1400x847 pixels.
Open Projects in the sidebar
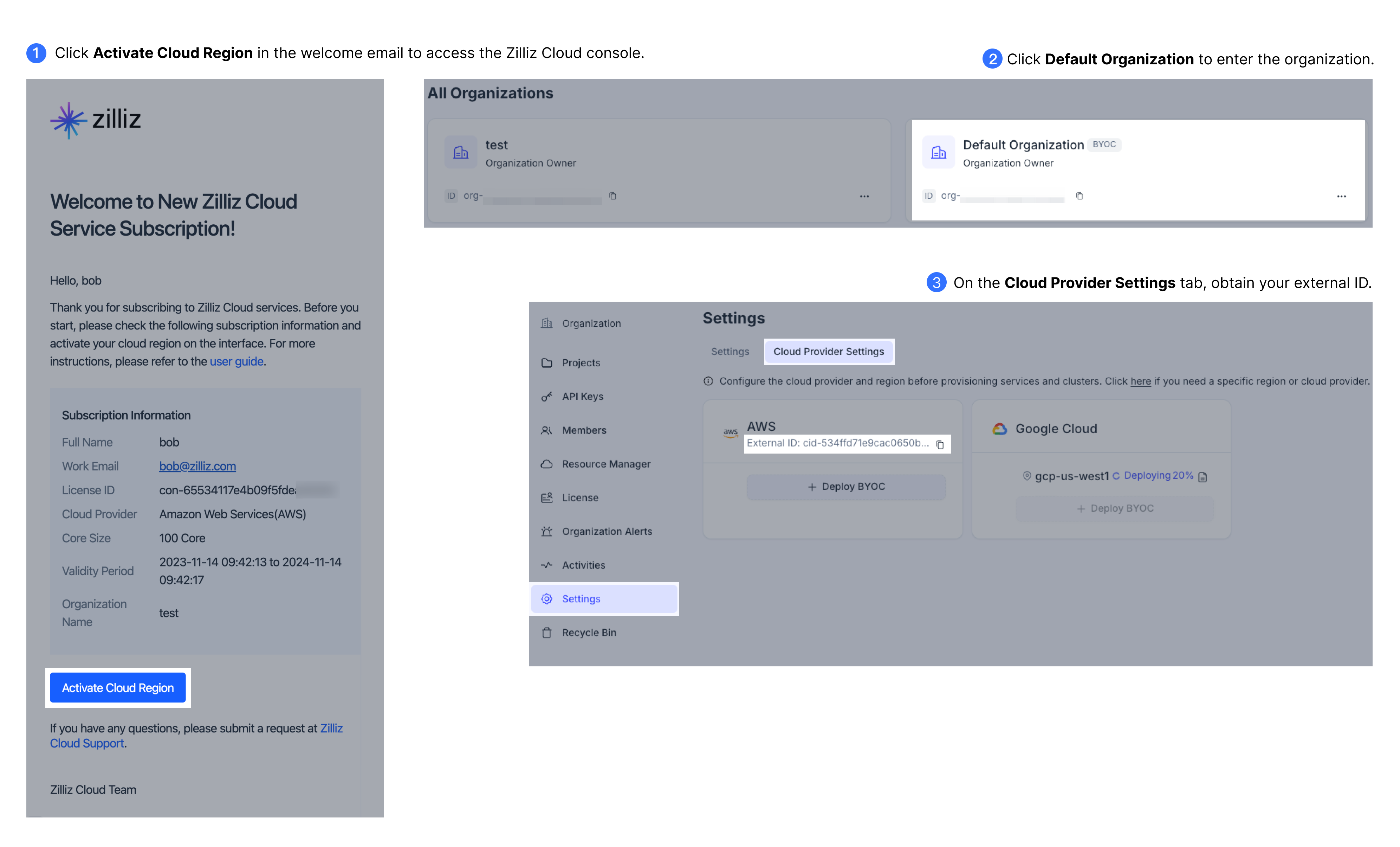(603, 363)
